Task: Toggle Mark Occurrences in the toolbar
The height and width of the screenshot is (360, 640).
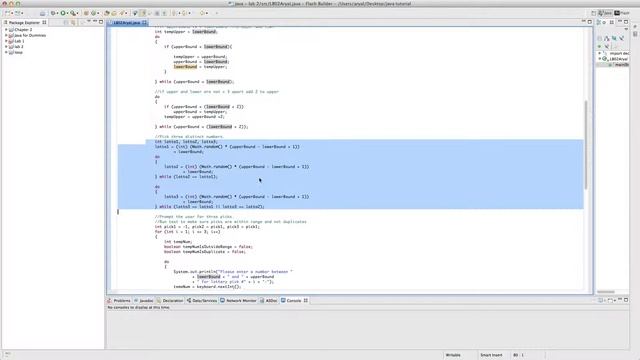Action: point(135,13)
